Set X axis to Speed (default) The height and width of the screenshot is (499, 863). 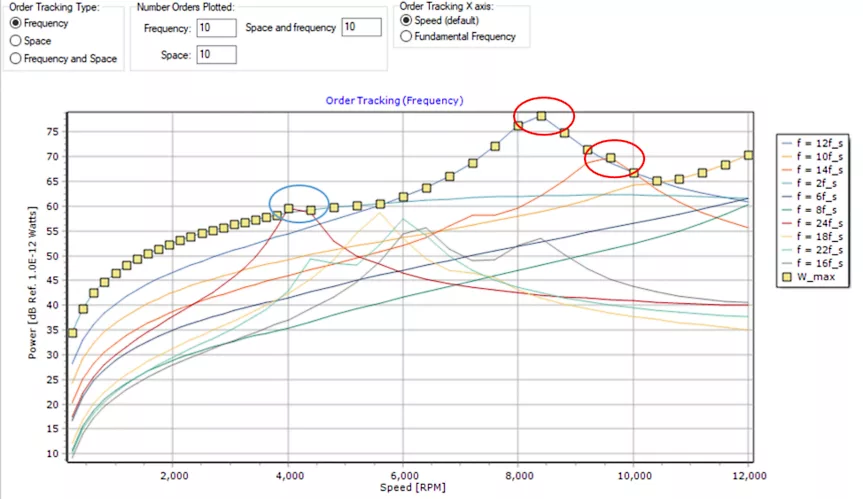pos(405,19)
